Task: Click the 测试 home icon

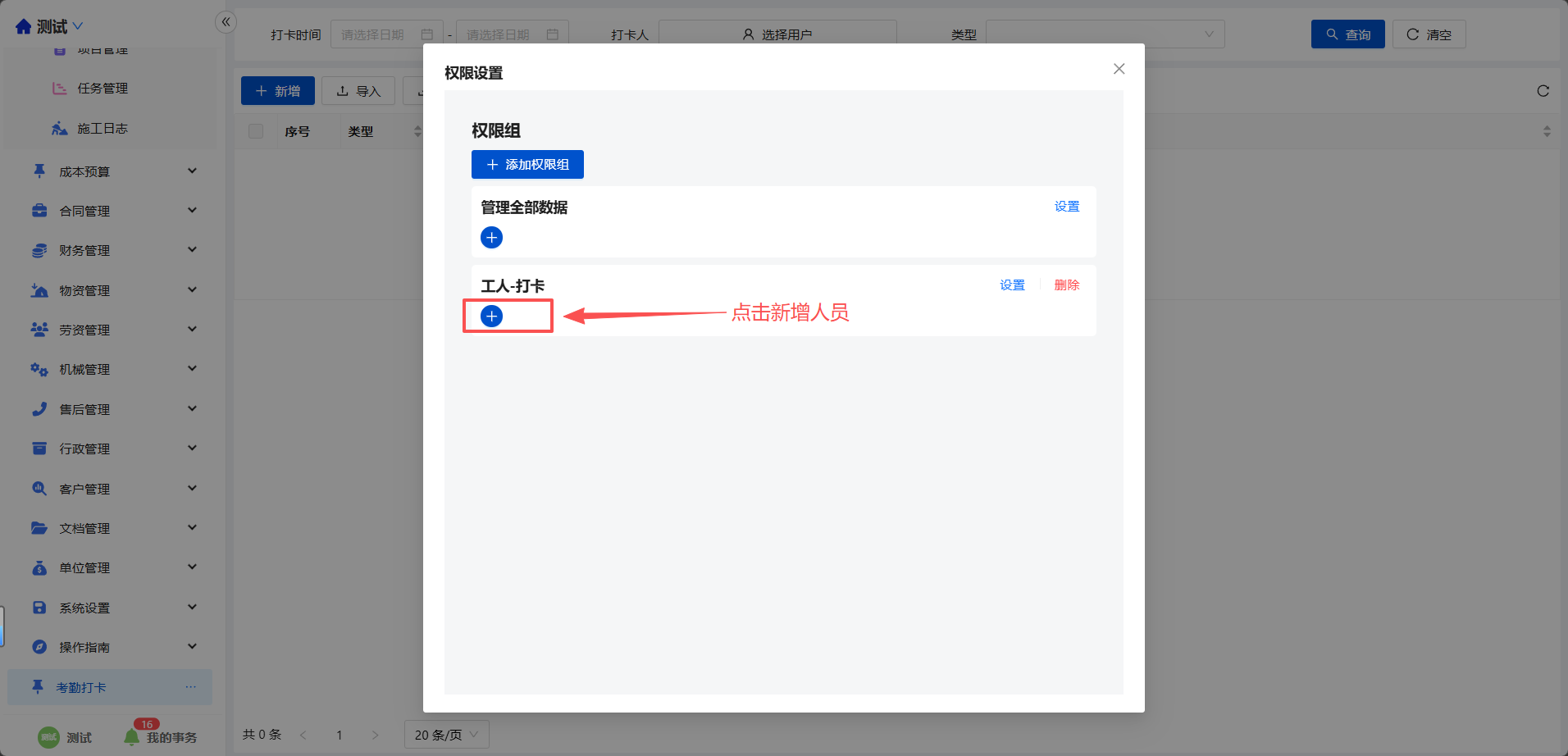Action: point(24,27)
